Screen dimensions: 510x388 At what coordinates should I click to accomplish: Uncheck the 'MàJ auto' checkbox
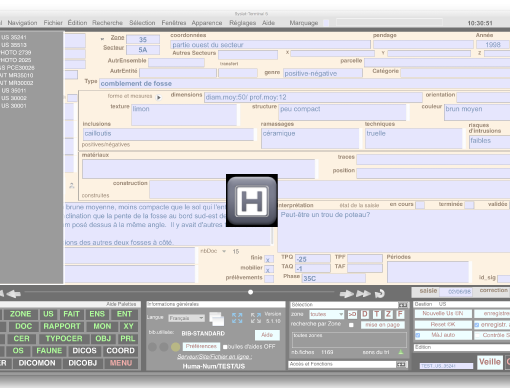pyautogui.click(x=418, y=335)
